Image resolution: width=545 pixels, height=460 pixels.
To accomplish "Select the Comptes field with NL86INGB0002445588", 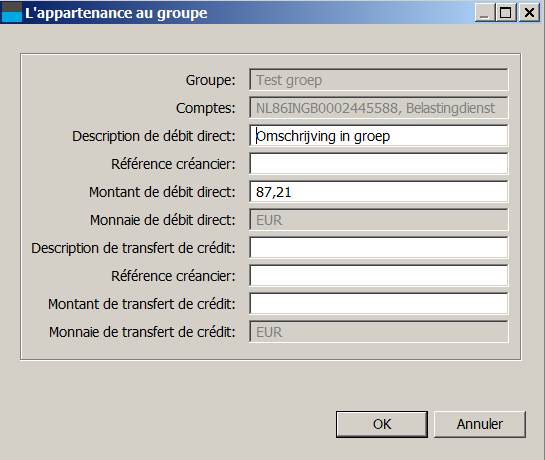I will pos(379,108).
